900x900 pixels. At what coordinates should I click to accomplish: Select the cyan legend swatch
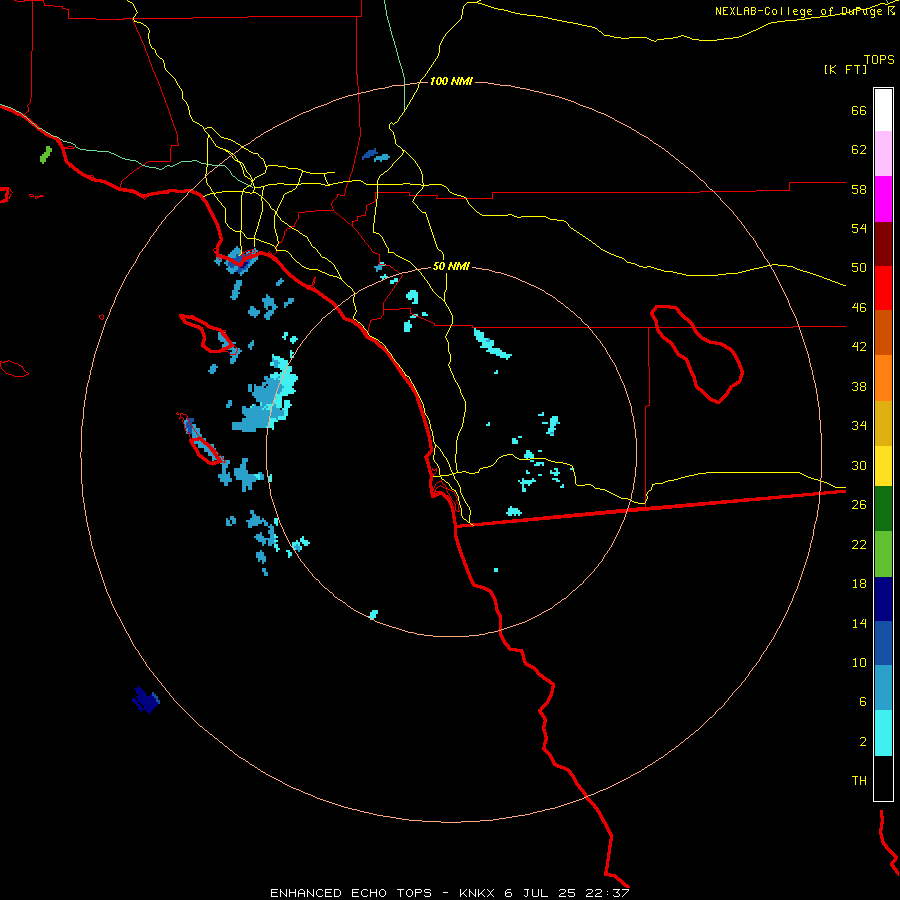click(x=883, y=733)
